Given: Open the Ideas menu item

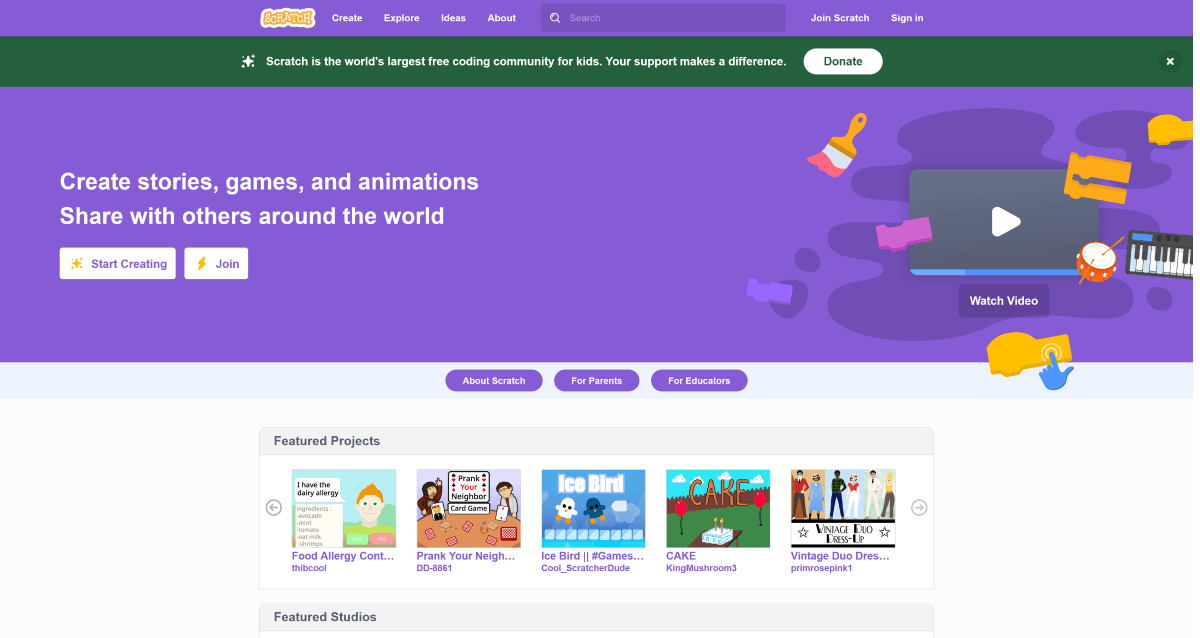Looking at the screenshot, I should (453, 18).
